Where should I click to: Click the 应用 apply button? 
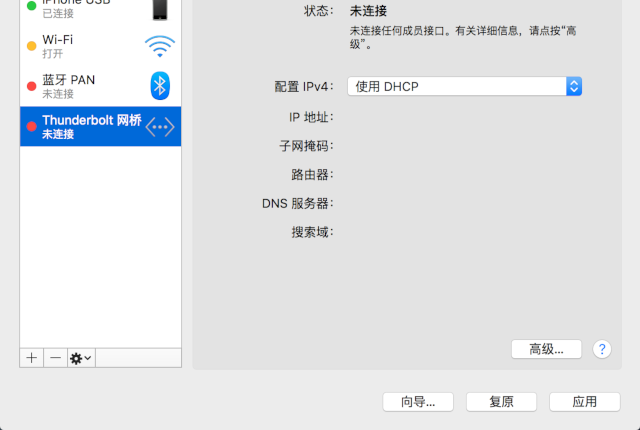click(584, 402)
